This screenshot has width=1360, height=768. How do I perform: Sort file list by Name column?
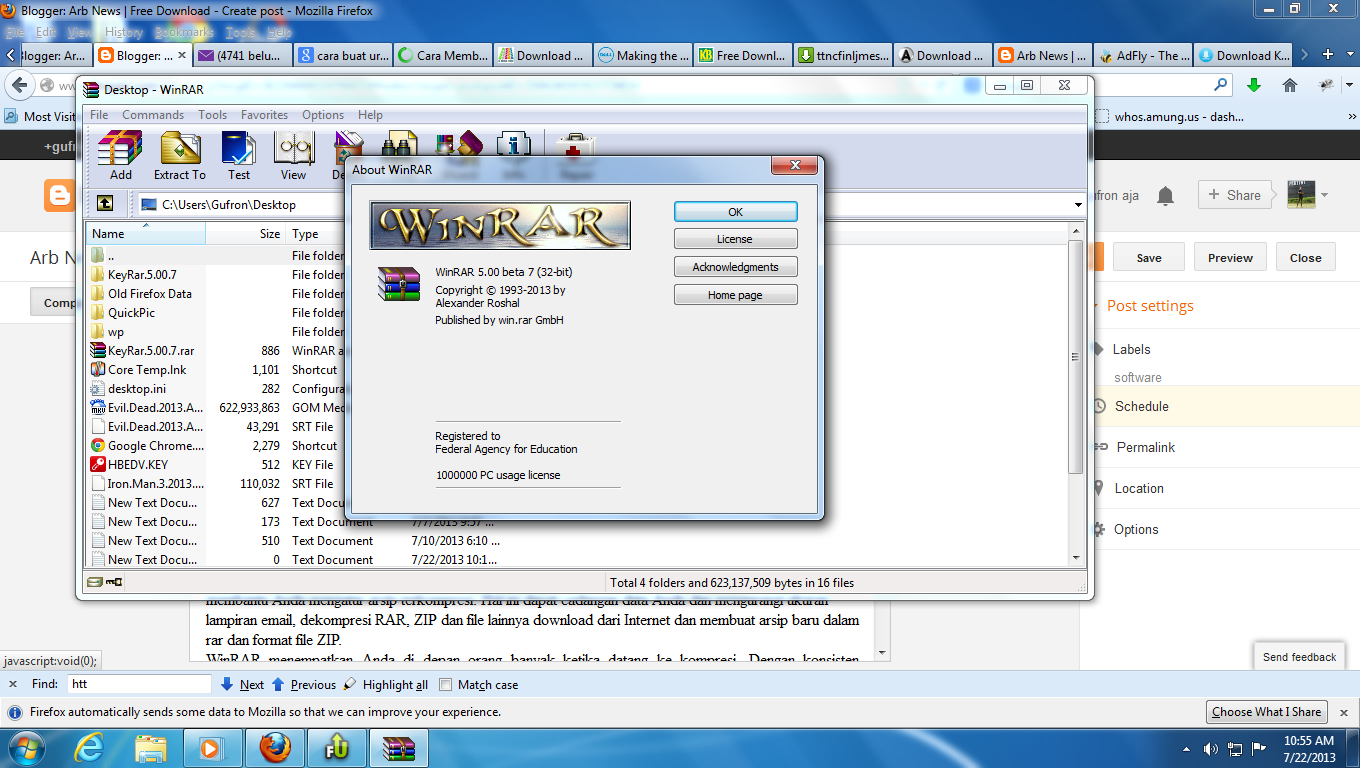[x=146, y=234]
